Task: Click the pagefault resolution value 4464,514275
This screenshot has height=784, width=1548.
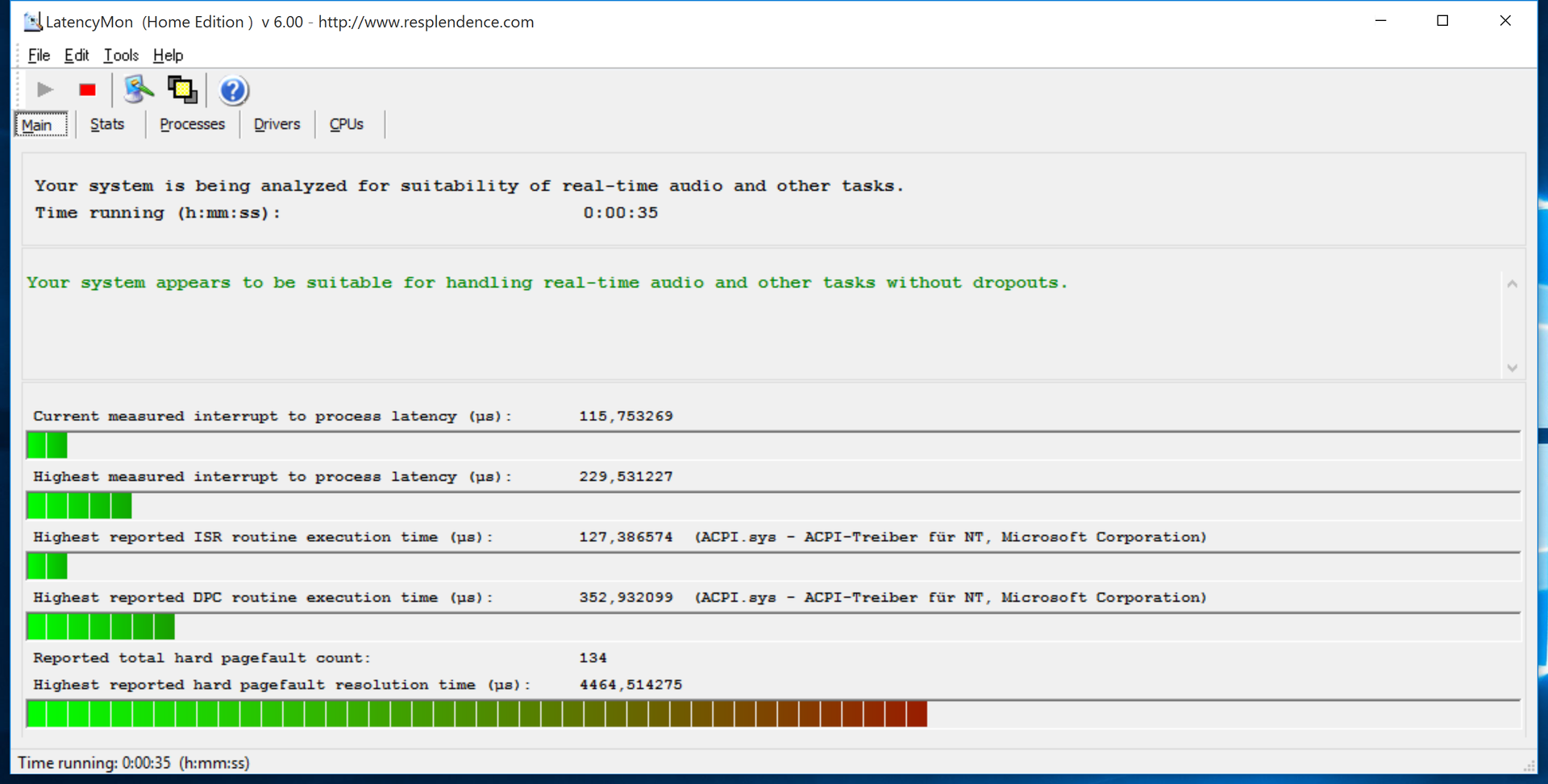Action: coord(630,685)
